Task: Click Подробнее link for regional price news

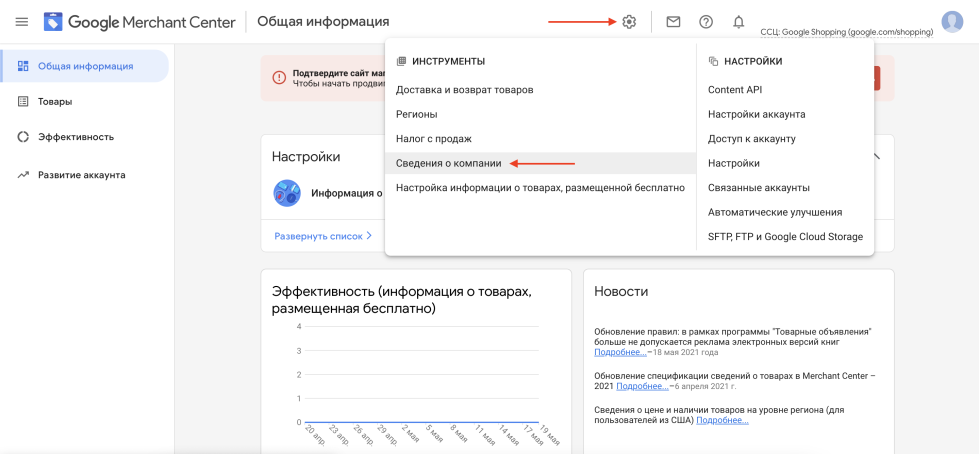Action: click(722, 420)
